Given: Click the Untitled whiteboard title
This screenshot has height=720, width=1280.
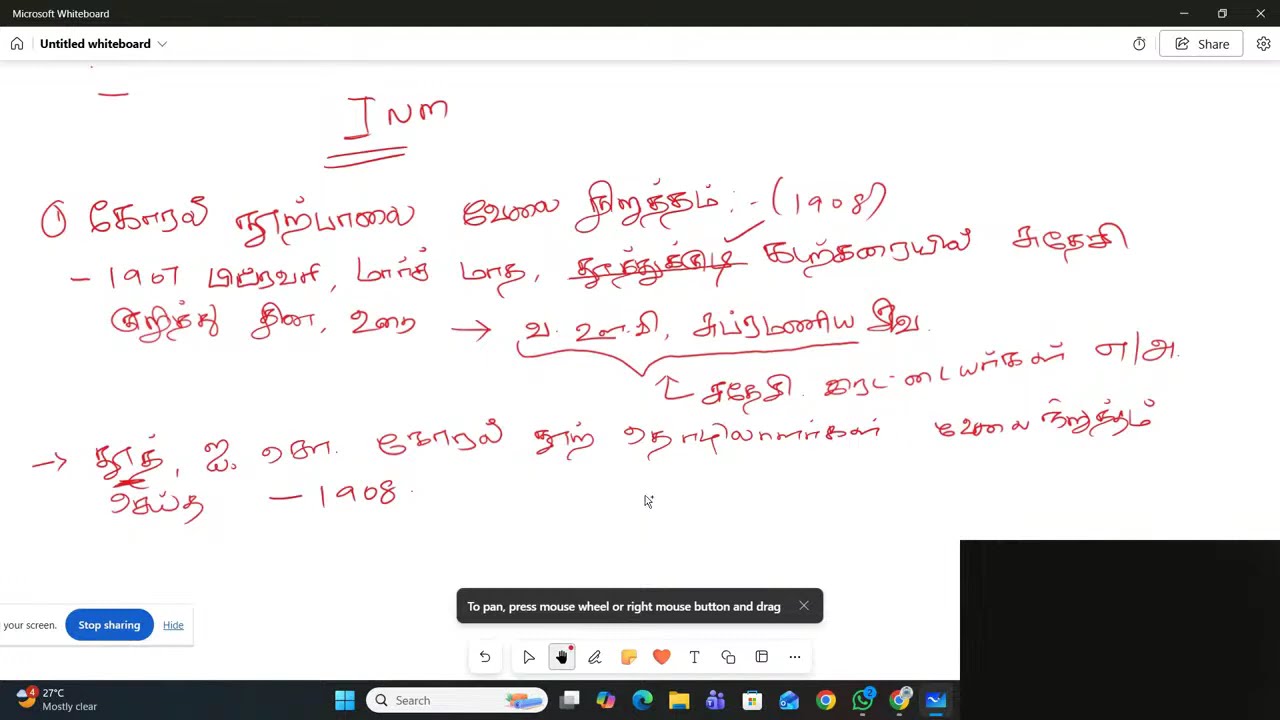Looking at the screenshot, I should pyautogui.click(x=95, y=44).
